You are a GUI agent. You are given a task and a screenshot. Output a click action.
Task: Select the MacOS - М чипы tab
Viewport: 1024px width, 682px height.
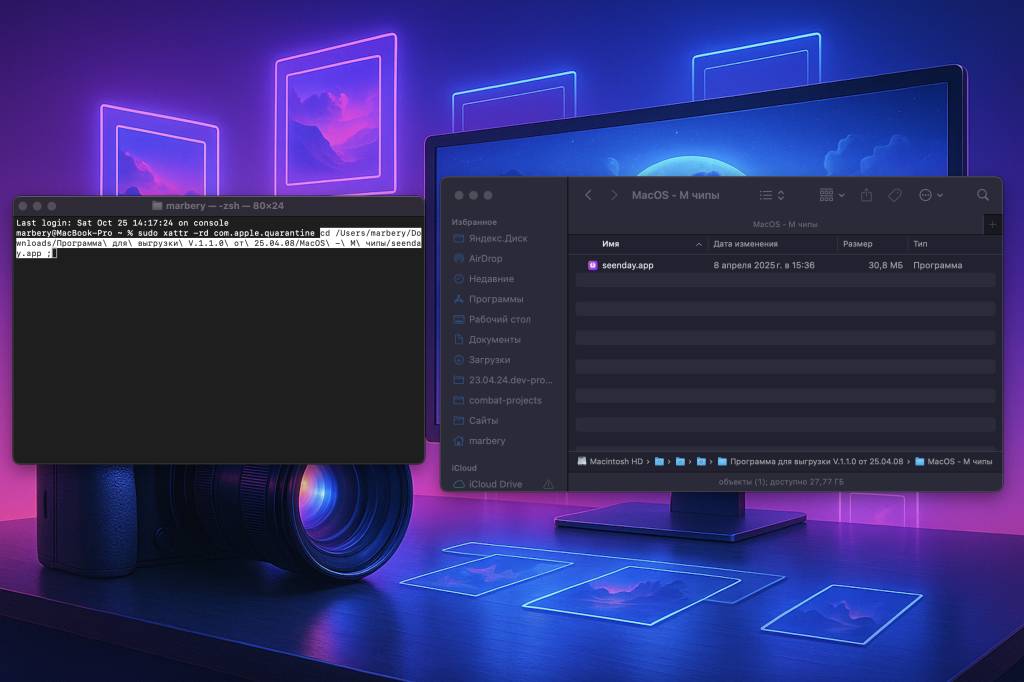click(x=784, y=225)
